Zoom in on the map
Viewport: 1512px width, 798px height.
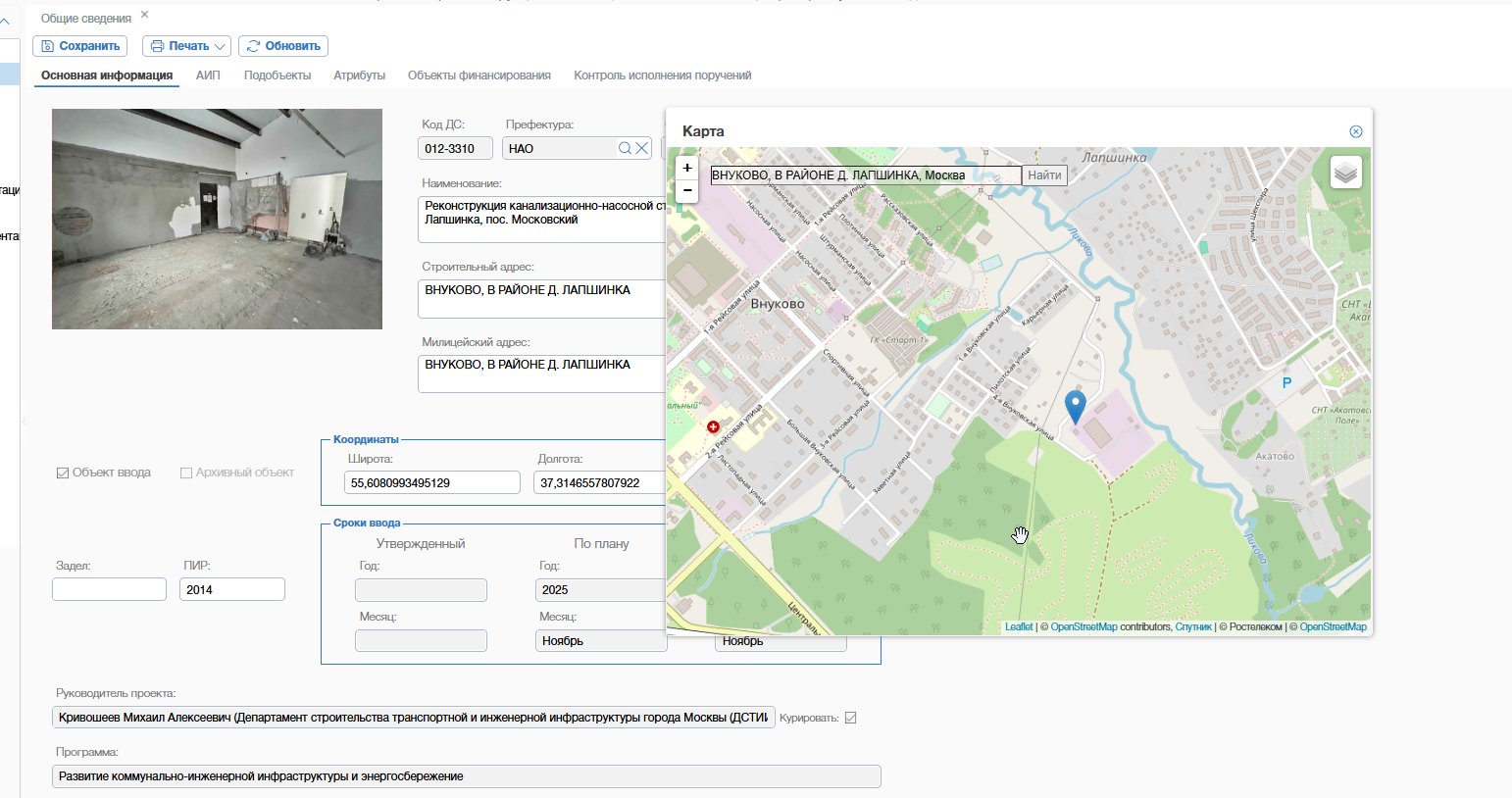coord(687,168)
